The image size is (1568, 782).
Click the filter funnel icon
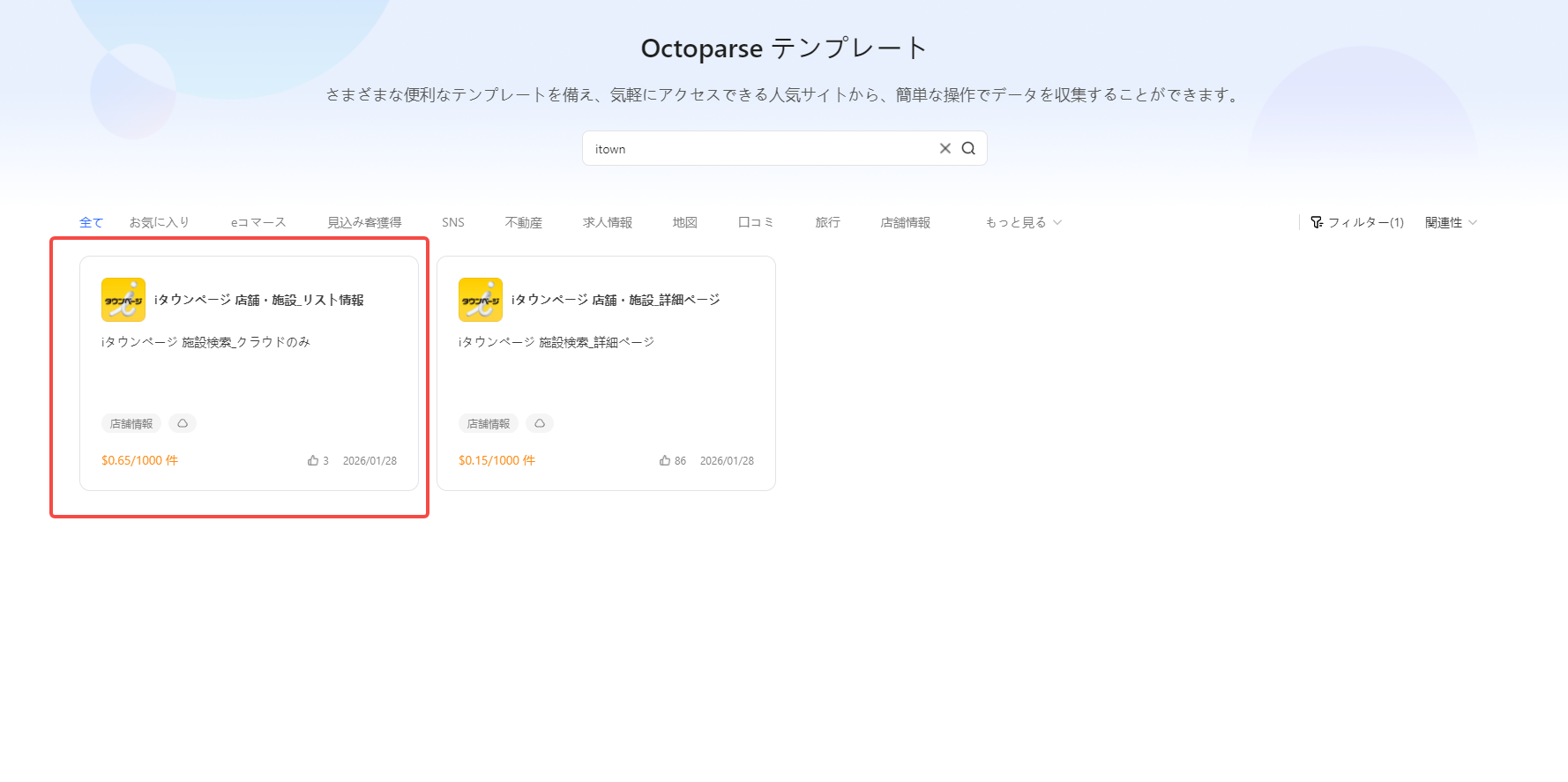(x=1317, y=222)
